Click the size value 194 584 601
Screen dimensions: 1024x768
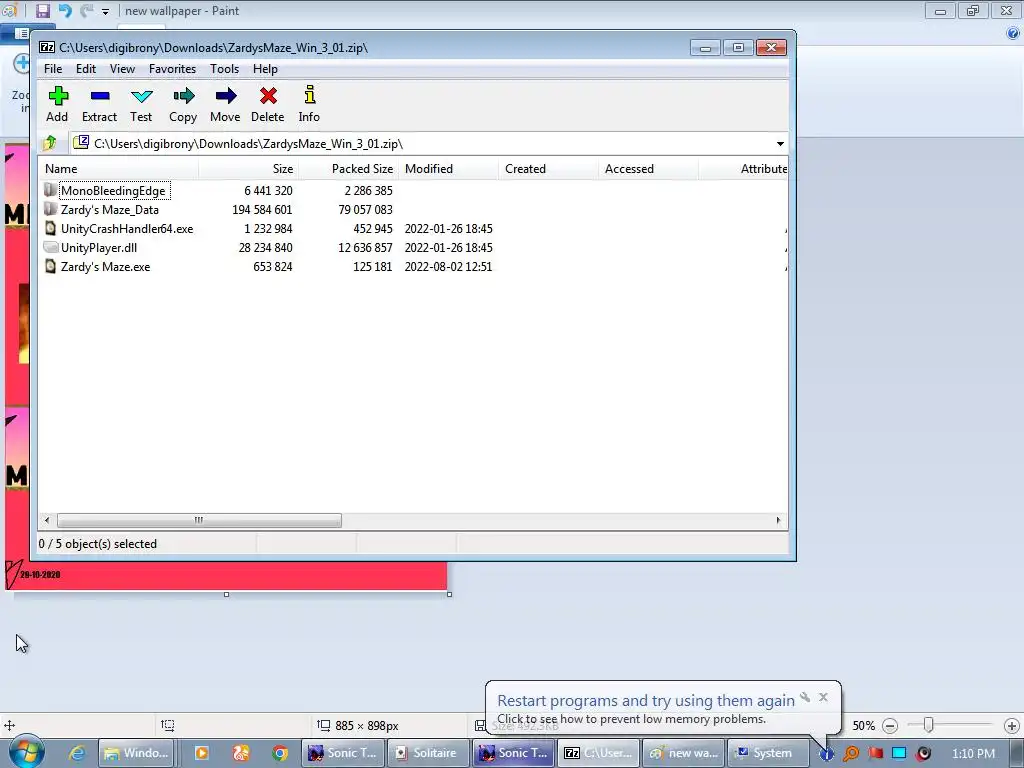click(262, 210)
